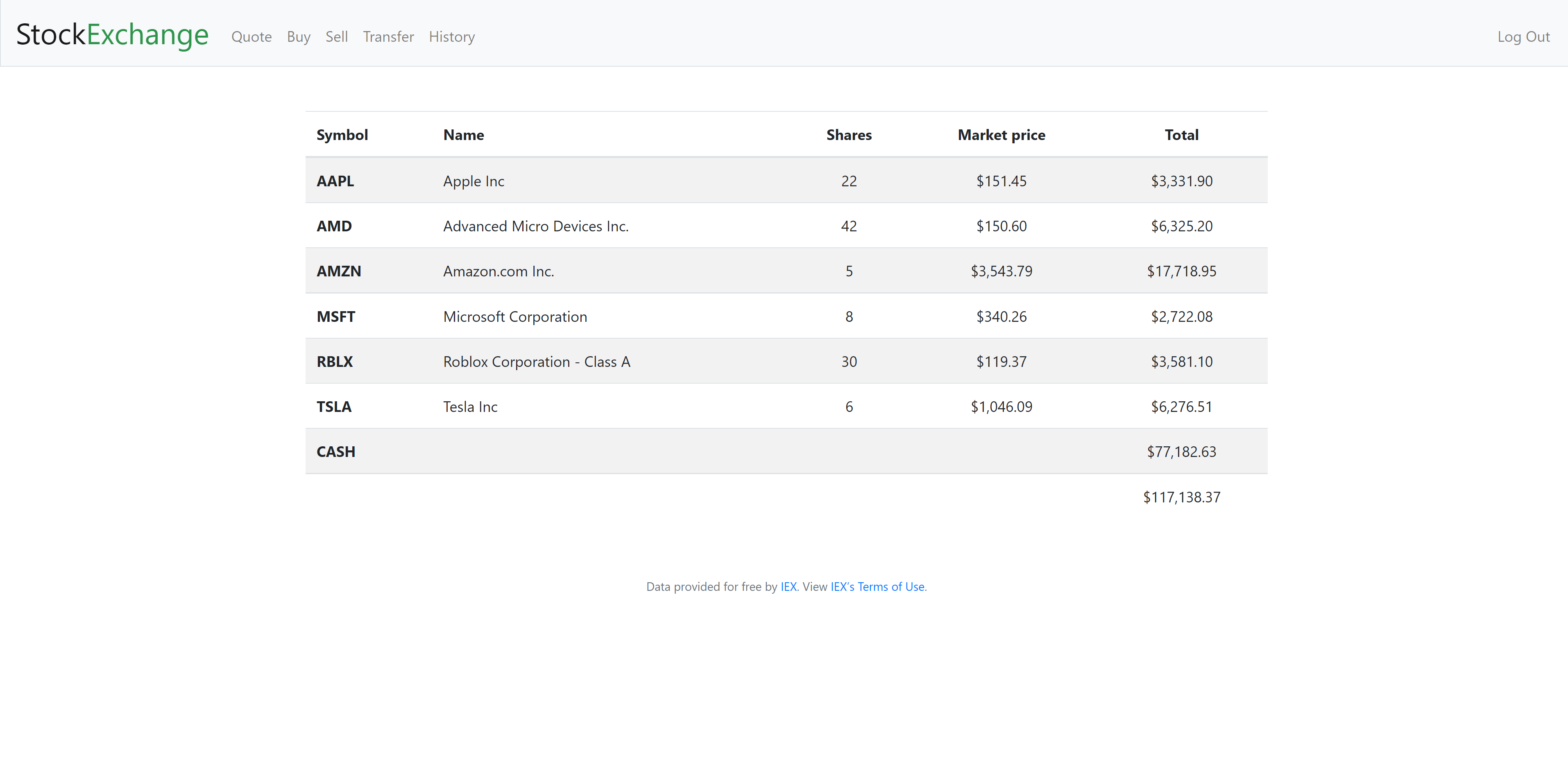Click the $17,718.95 total value
Viewport: 1568px width, 771px height.
tap(1181, 271)
